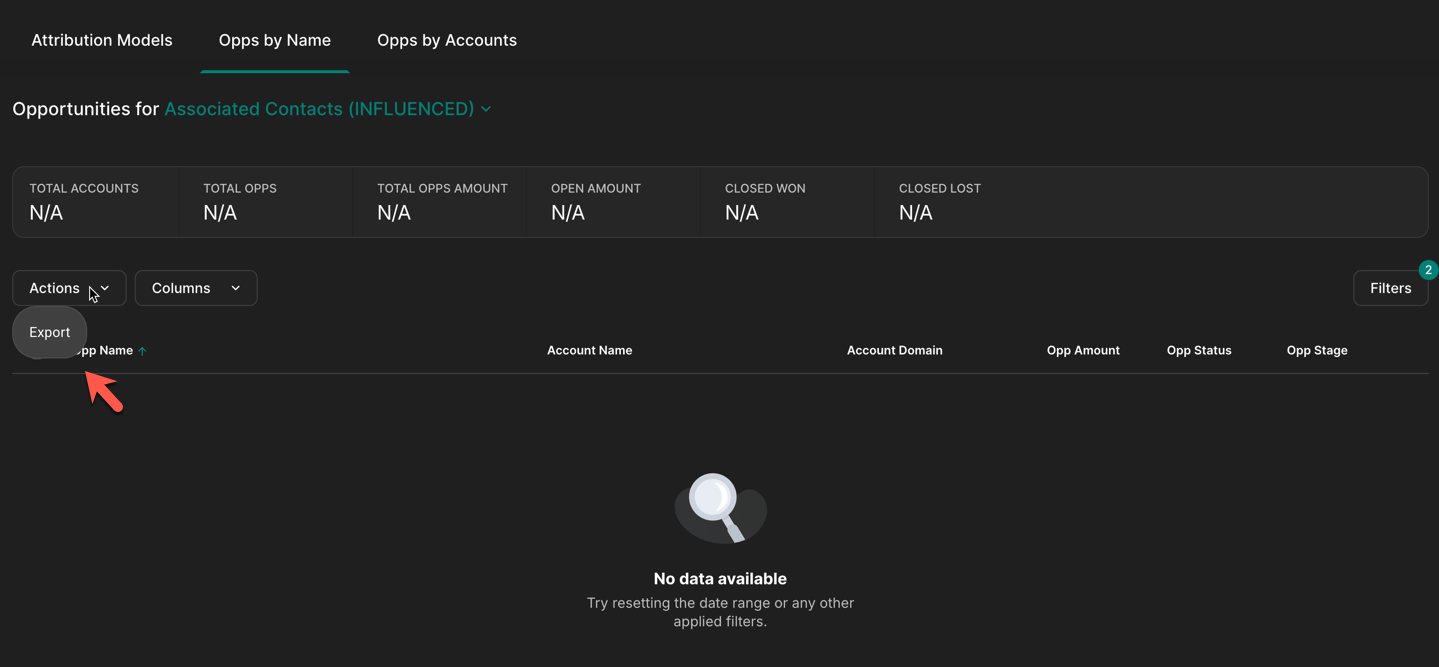
Task: Sort by the Account Domain column header
Action: (x=894, y=350)
